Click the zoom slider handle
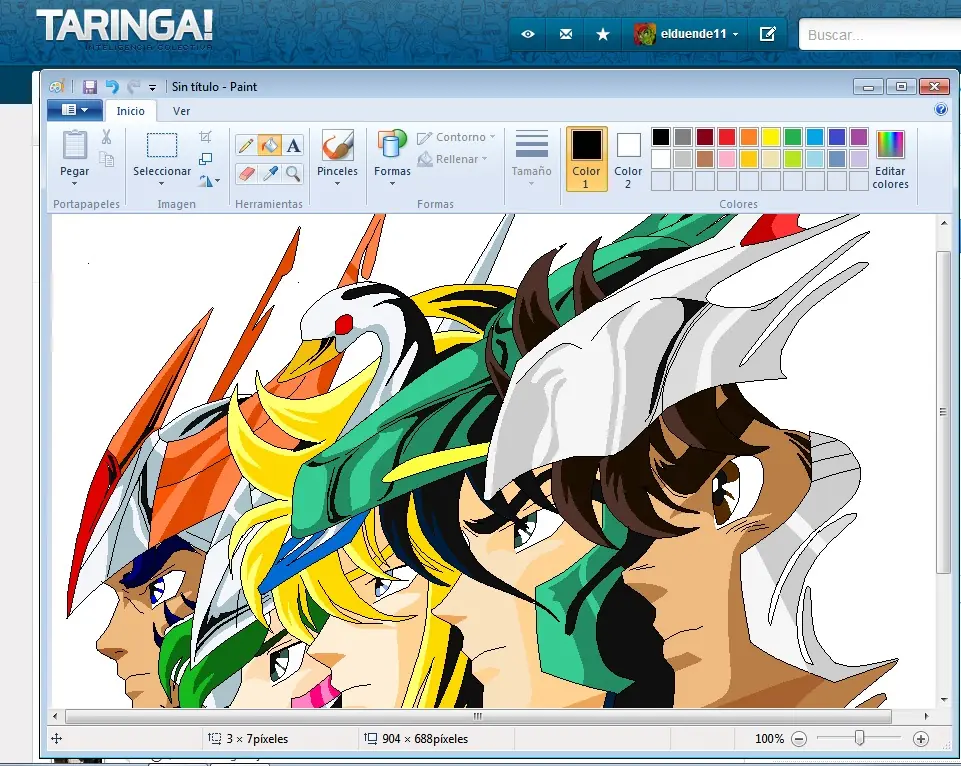961x766 pixels. click(x=859, y=738)
